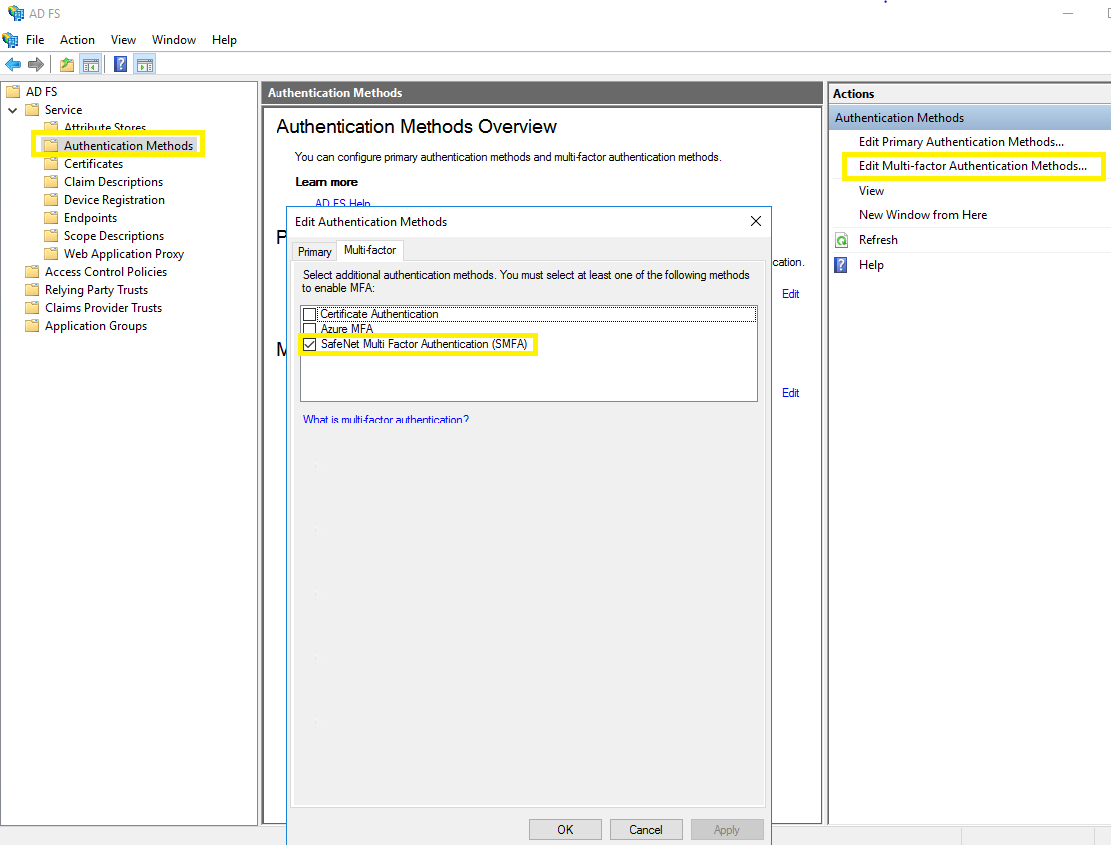The image size is (1111, 845).
Task: Click the Up One Level folder icon
Action: [x=66, y=65]
